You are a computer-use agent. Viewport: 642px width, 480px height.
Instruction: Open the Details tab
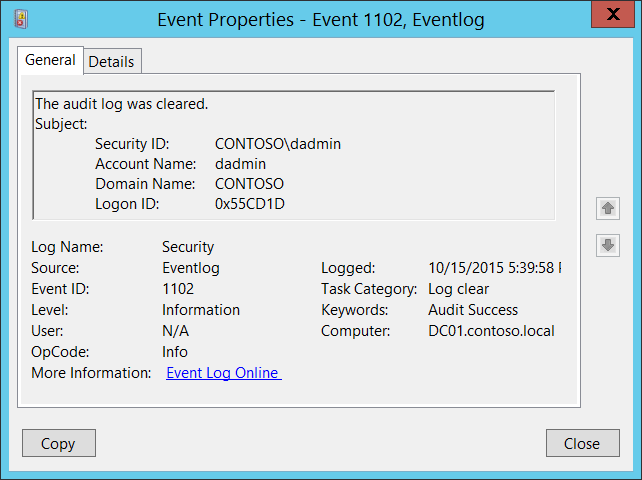111,61
